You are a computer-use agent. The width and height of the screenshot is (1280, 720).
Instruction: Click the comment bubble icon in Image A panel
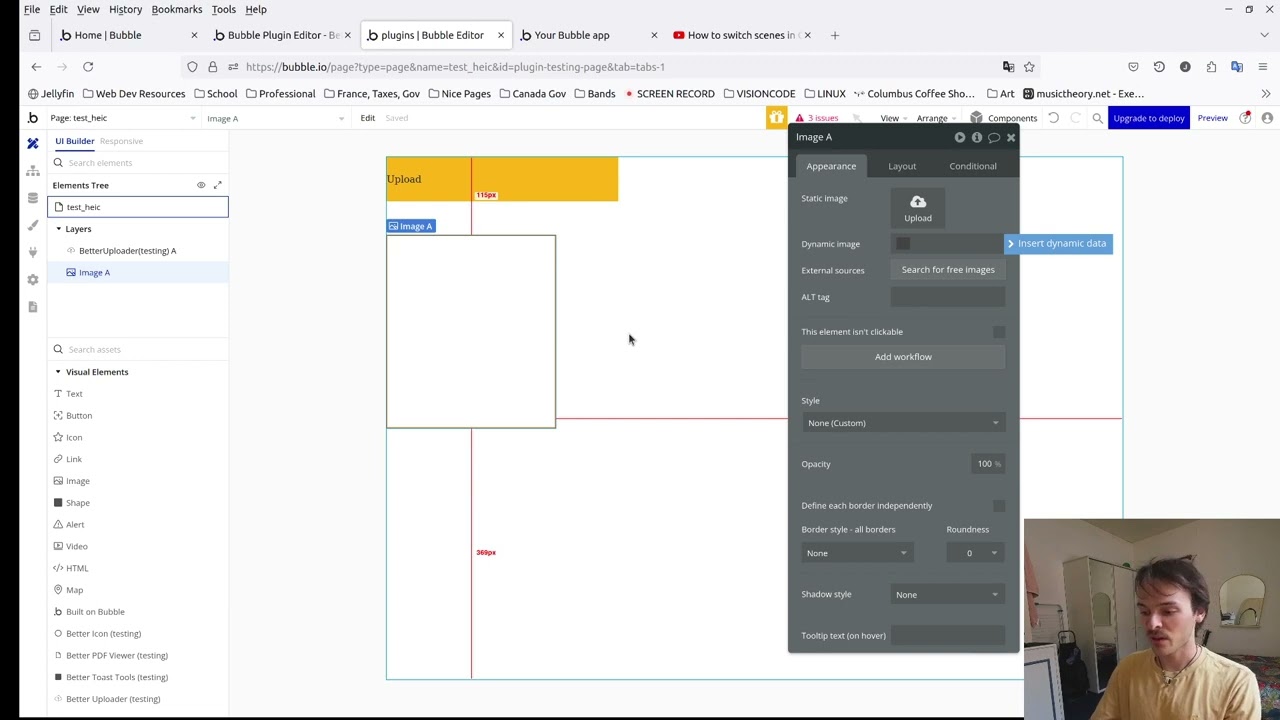(x=994, y=137)
